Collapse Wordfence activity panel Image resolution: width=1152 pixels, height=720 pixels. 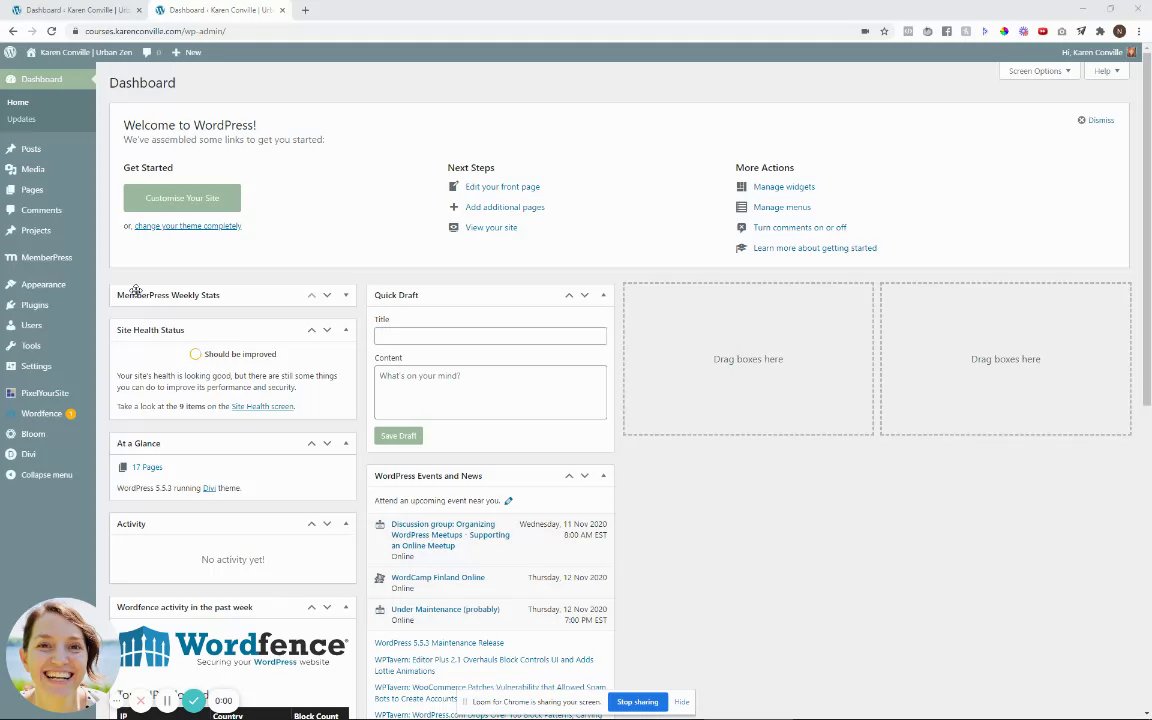click(x=346, y=608)
